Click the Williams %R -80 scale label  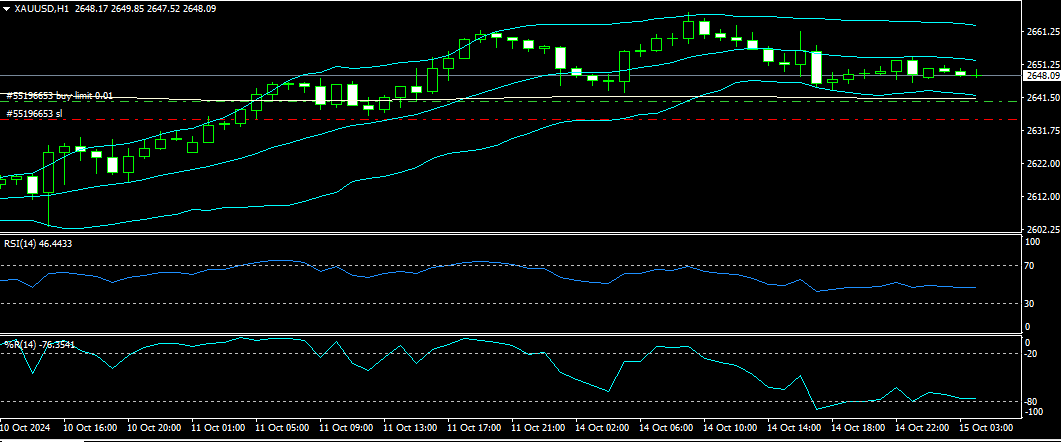pyautogui.click(x=1029, y=401)
